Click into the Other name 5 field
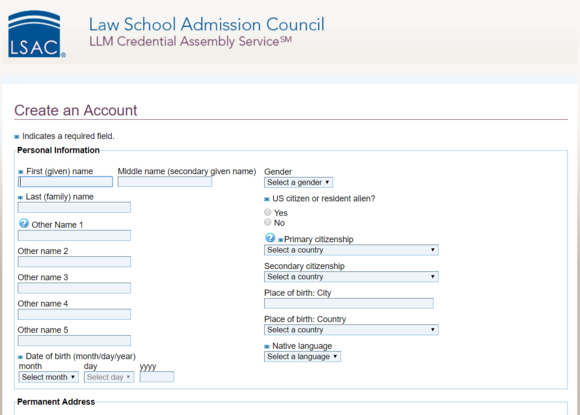The height and width of the screenshot is (415, 580). point(74,341)
